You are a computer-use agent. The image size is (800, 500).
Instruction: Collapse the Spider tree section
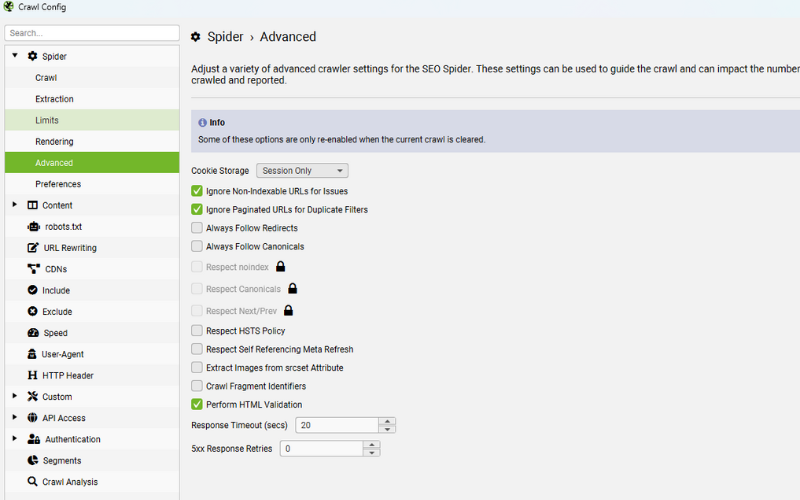click(15, 56)
